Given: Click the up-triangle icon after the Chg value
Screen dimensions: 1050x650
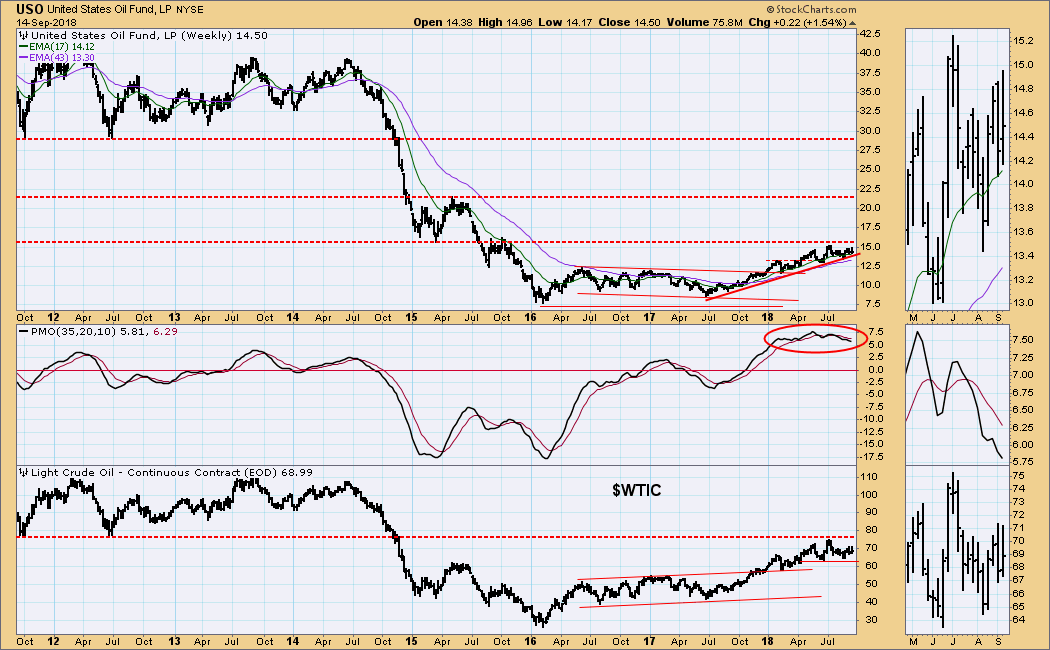Looking at the screenshot, I should 852,23.
